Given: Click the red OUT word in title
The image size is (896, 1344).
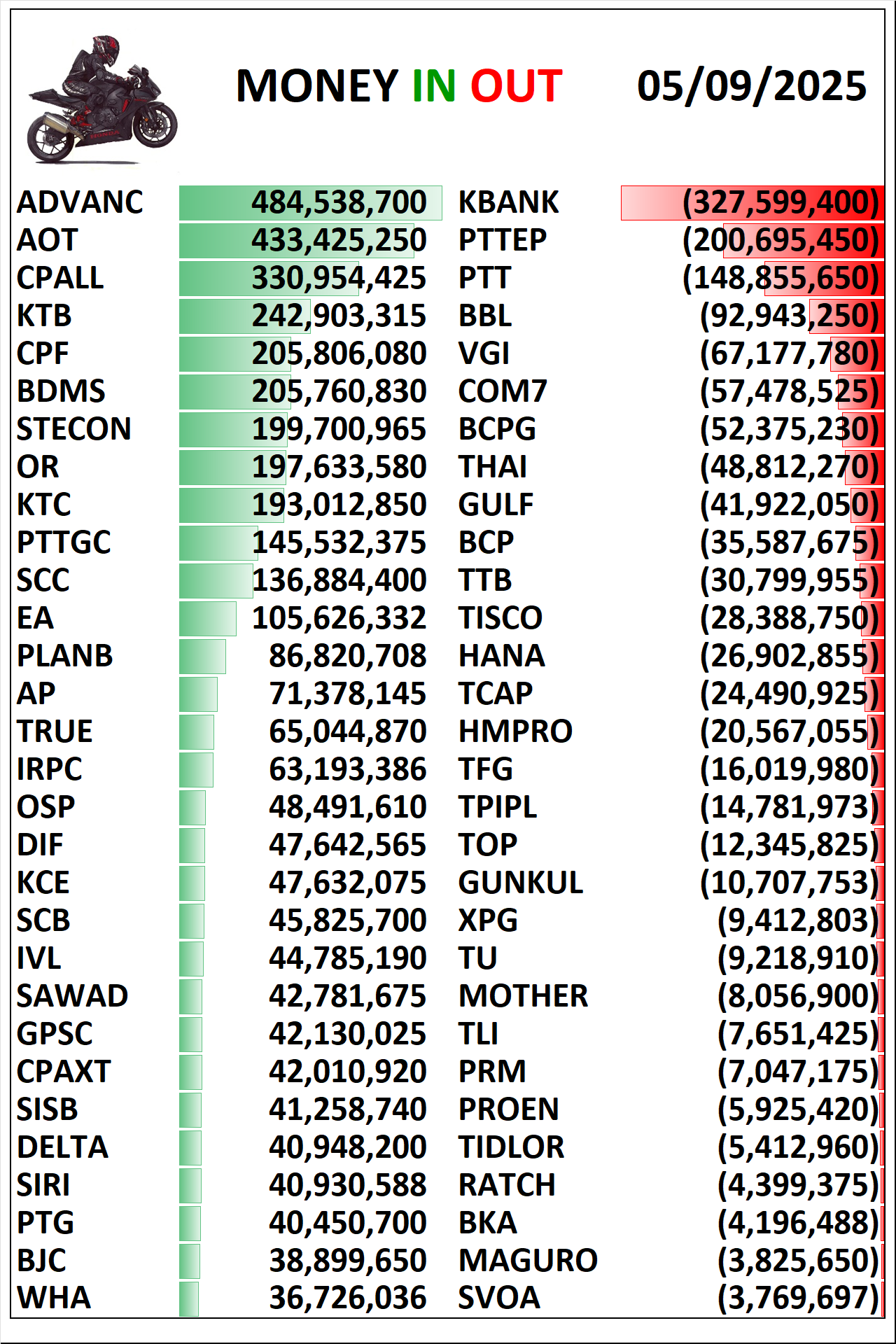Looking at the screenshot, I should click(516, 86).
